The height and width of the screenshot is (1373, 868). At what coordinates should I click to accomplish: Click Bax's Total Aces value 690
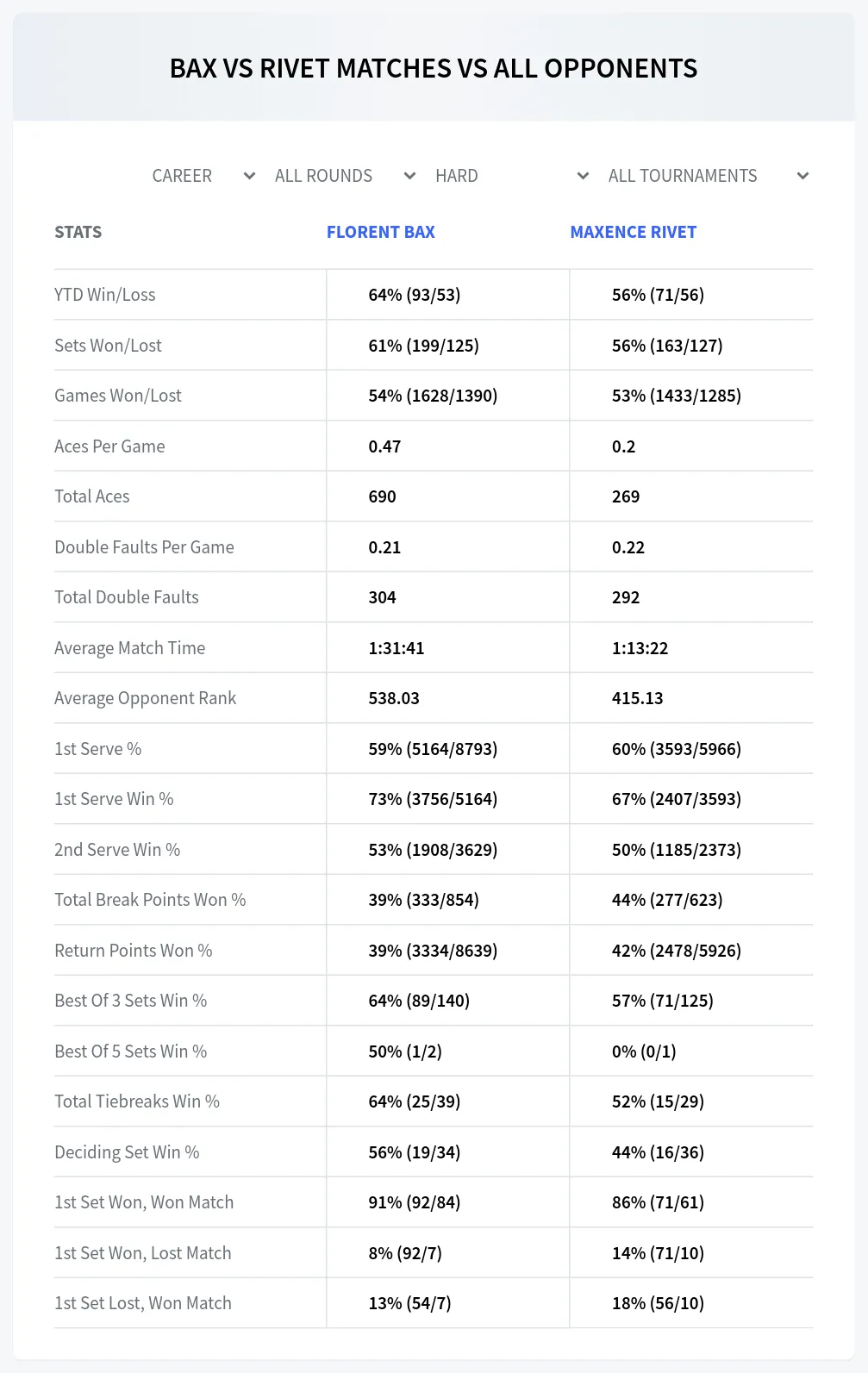pos(383,496)
